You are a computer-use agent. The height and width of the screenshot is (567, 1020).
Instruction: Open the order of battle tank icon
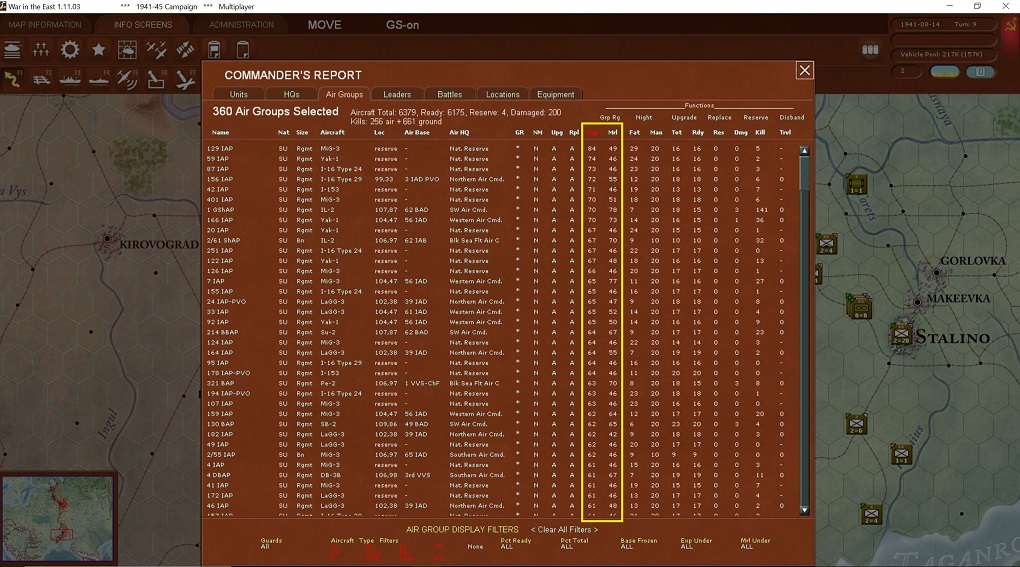(12, 49)
